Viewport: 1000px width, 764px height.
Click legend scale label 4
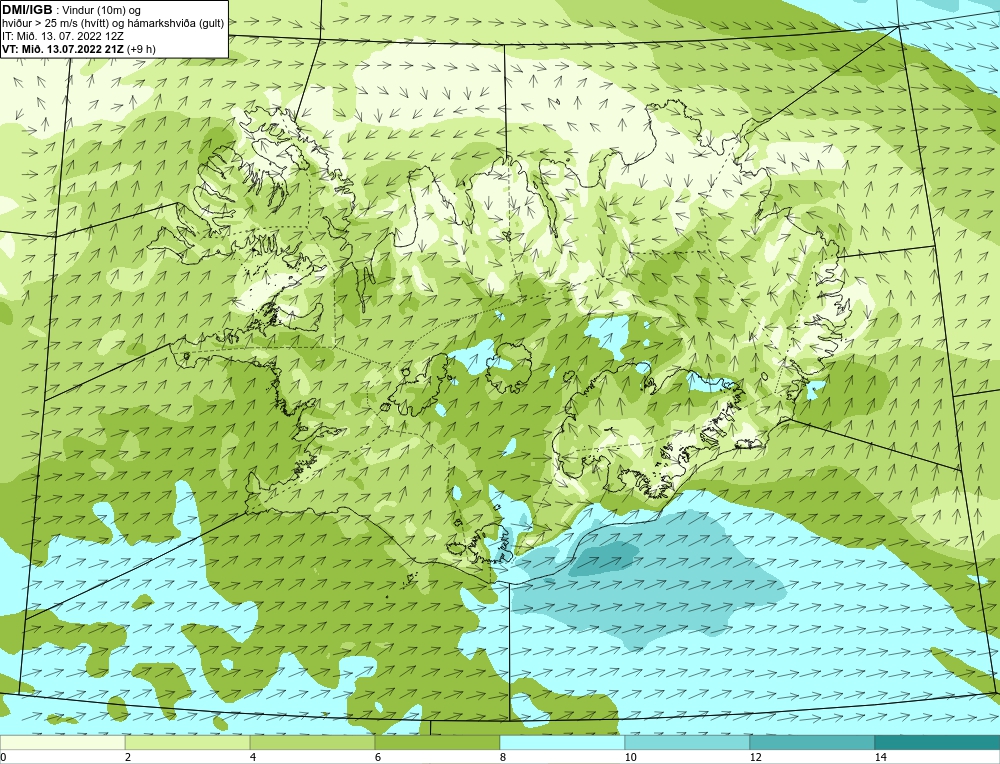[x=253, y=757]
